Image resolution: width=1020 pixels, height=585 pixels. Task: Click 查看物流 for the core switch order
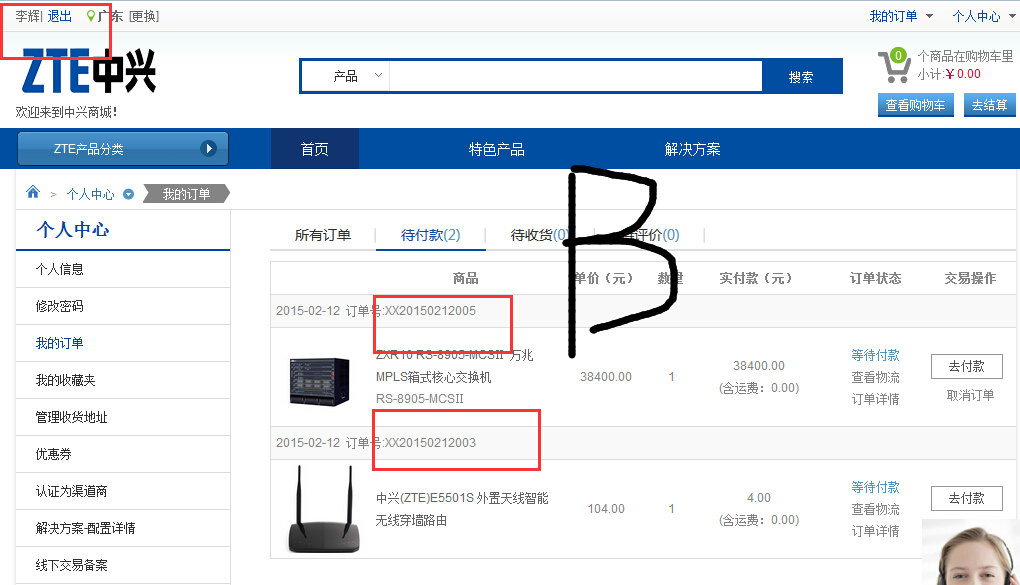tap(875, 377)
